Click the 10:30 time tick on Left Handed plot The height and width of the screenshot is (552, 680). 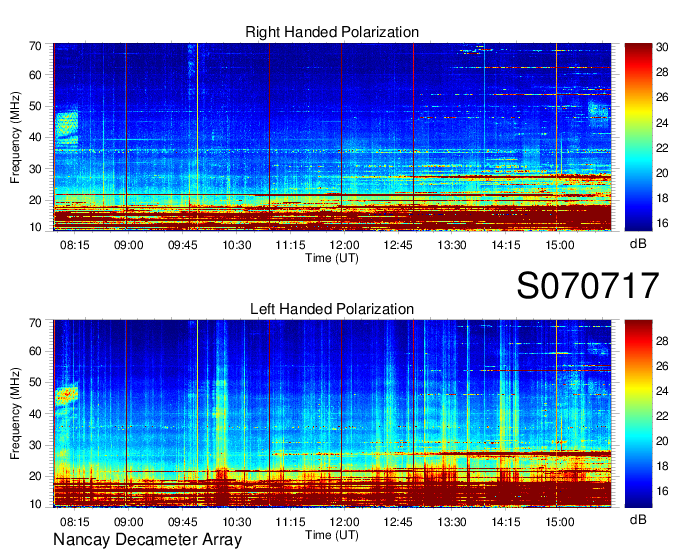point(236,522)
